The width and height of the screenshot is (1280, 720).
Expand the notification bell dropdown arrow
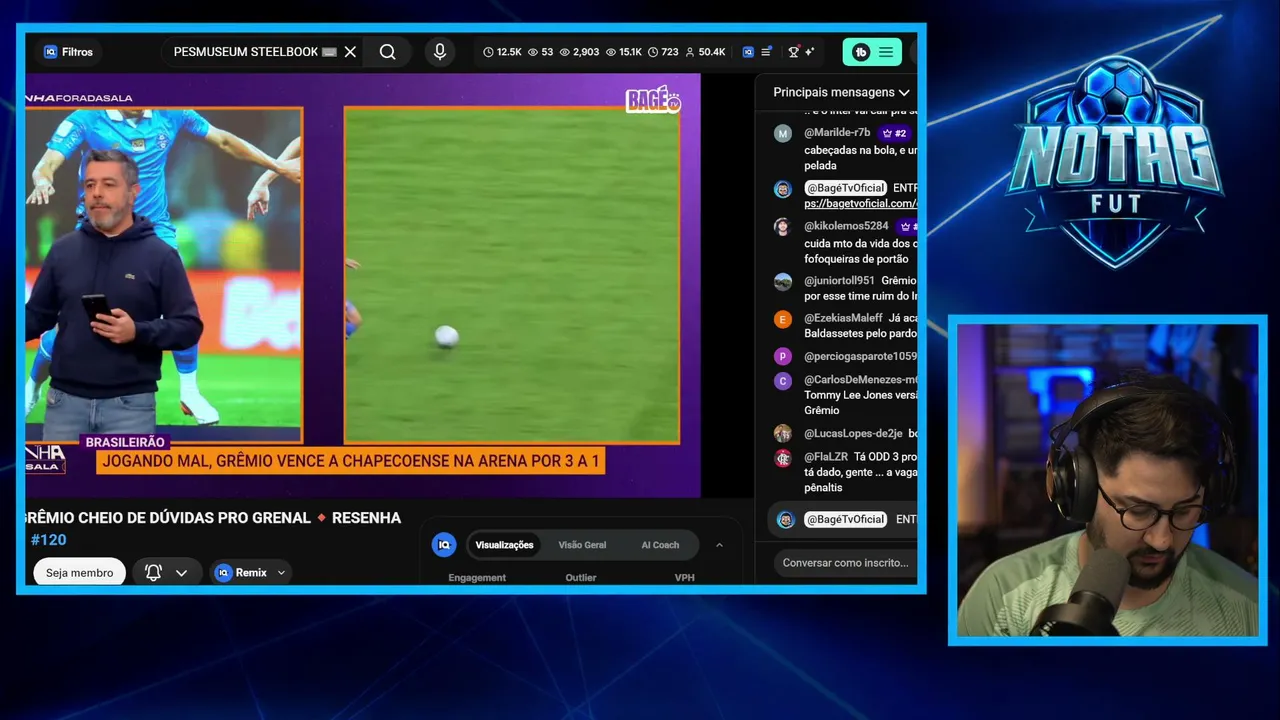[181, 573]
